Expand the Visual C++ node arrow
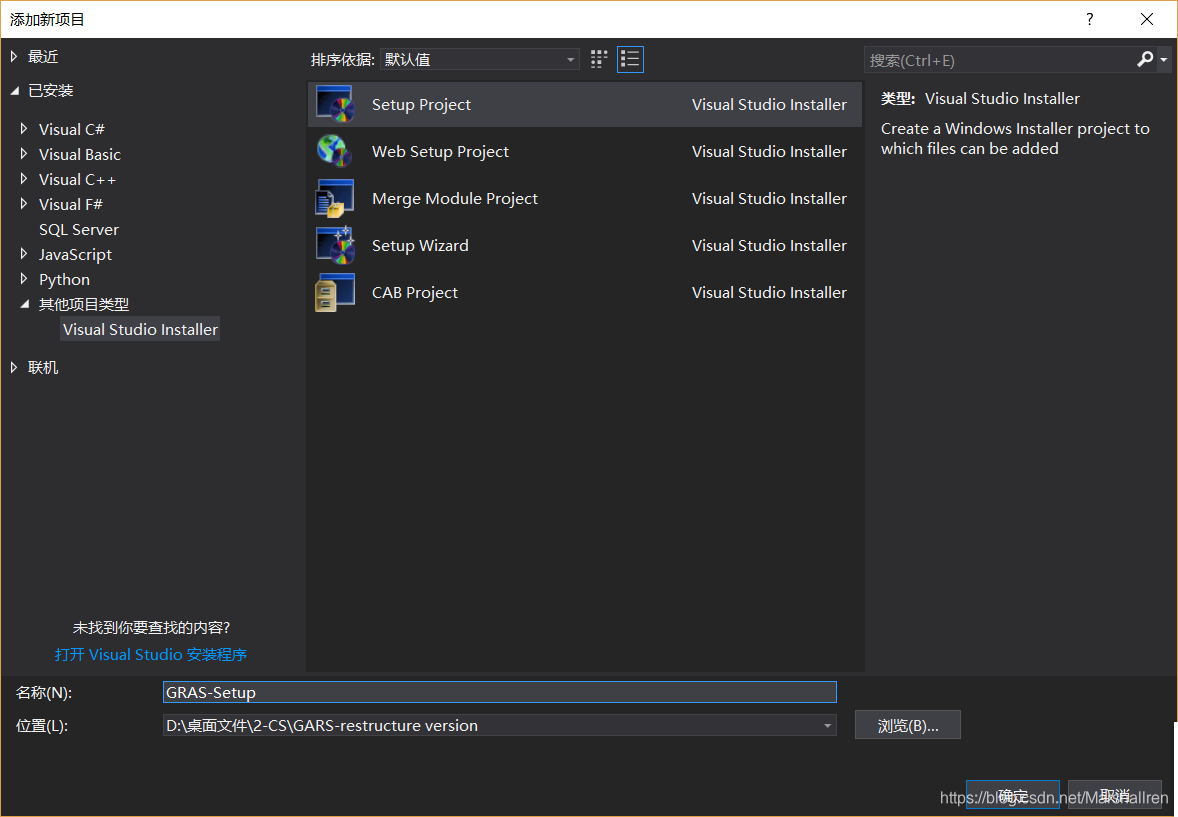The width and height of the screenshot is (1178, 817). point(24,179)
